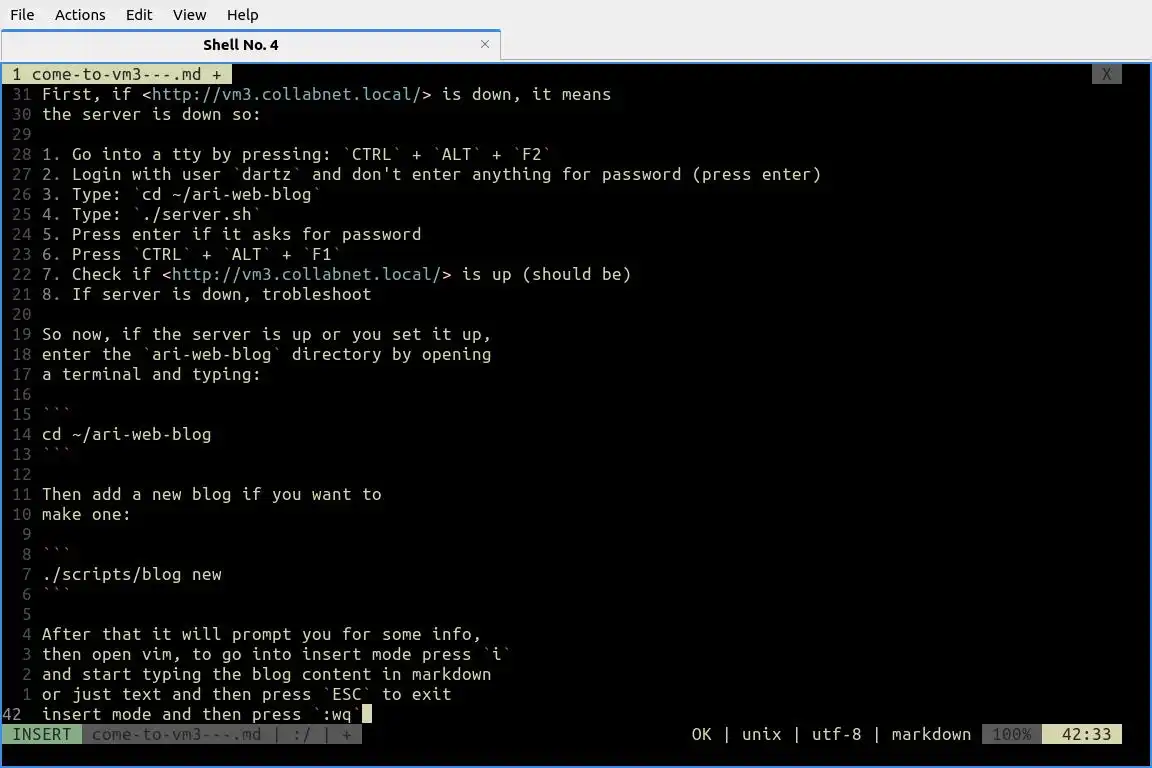Open the Actions menu
This screenshot has height=768, width=1152.
point(80,15)
